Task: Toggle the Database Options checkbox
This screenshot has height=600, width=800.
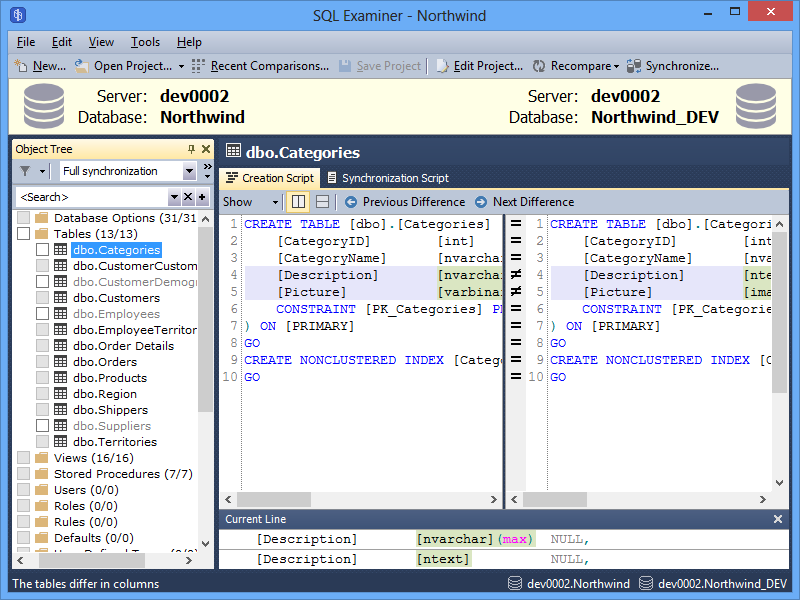Action: coord(23,218)
